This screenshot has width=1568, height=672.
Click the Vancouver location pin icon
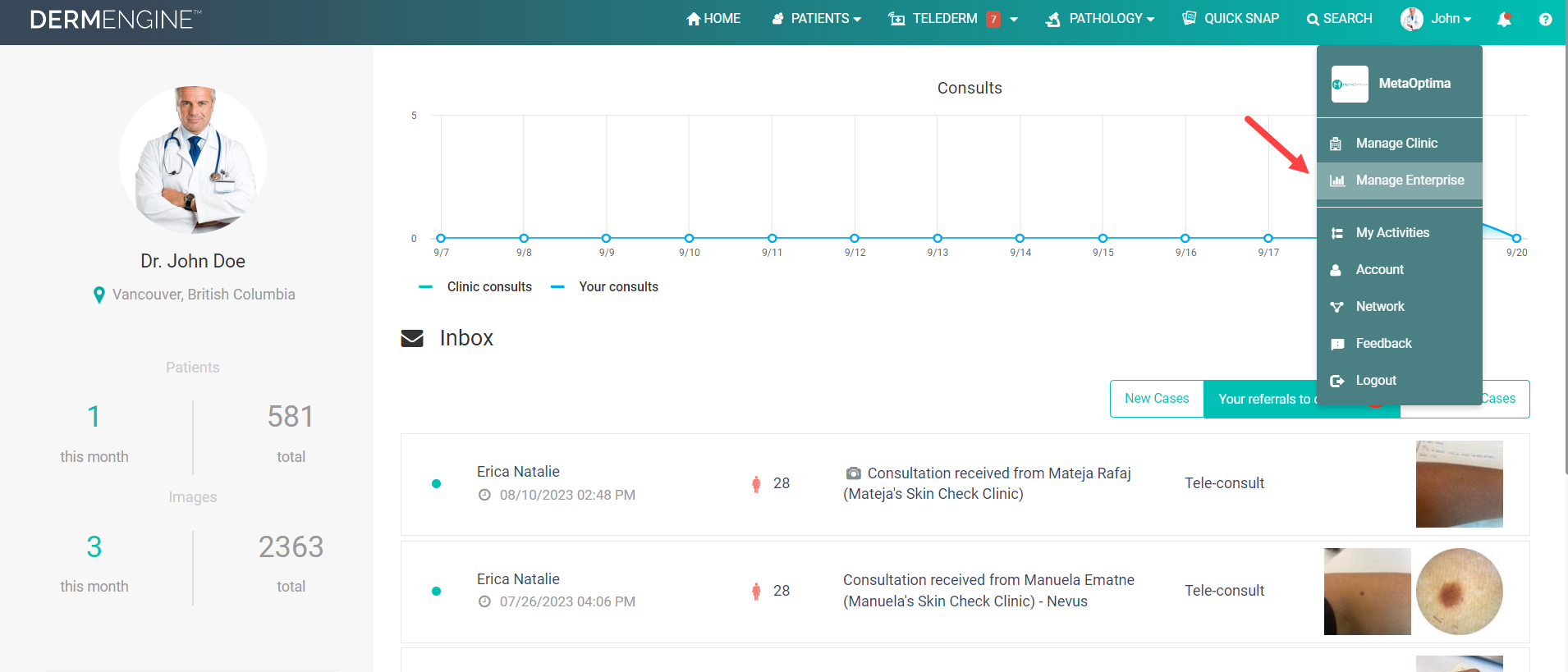[99, 295]
